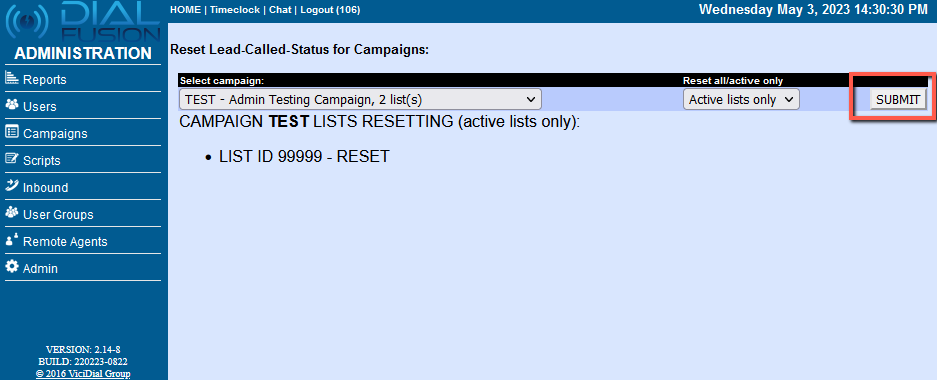937x383 pixels.
Task: Click the Admin gear icon
Action: click(x=12, y=267)
